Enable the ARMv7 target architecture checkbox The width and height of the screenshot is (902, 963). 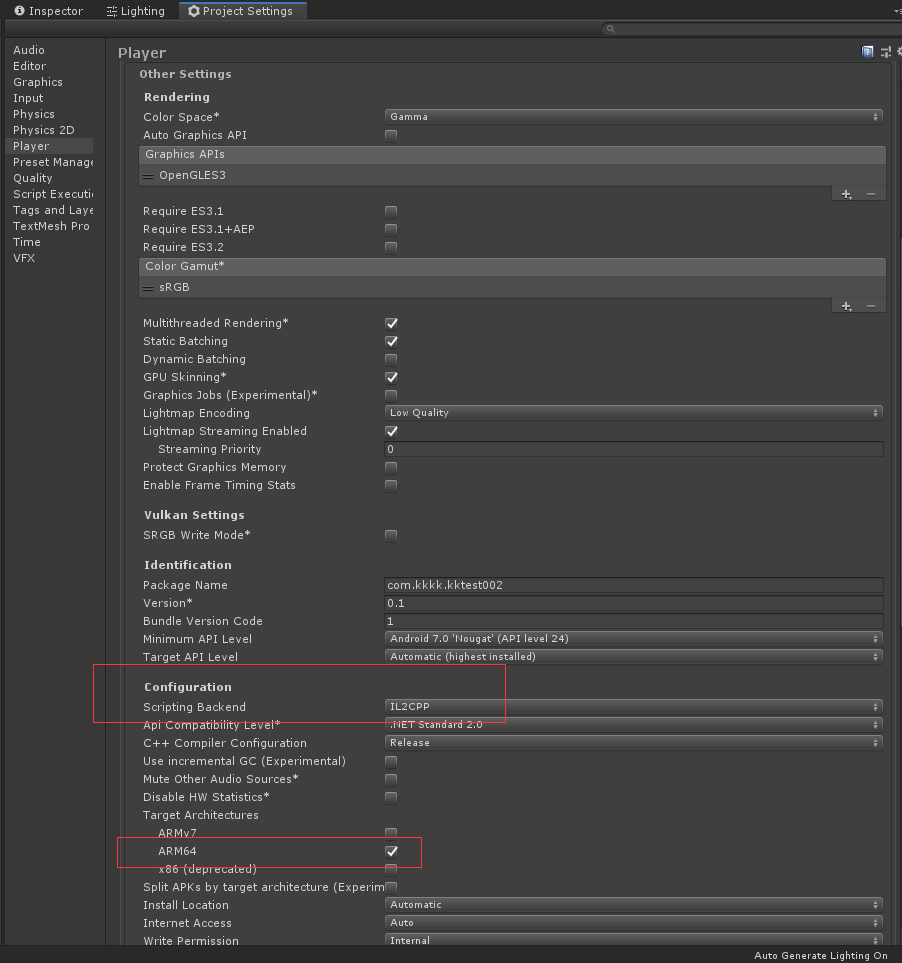pos(390,832)
